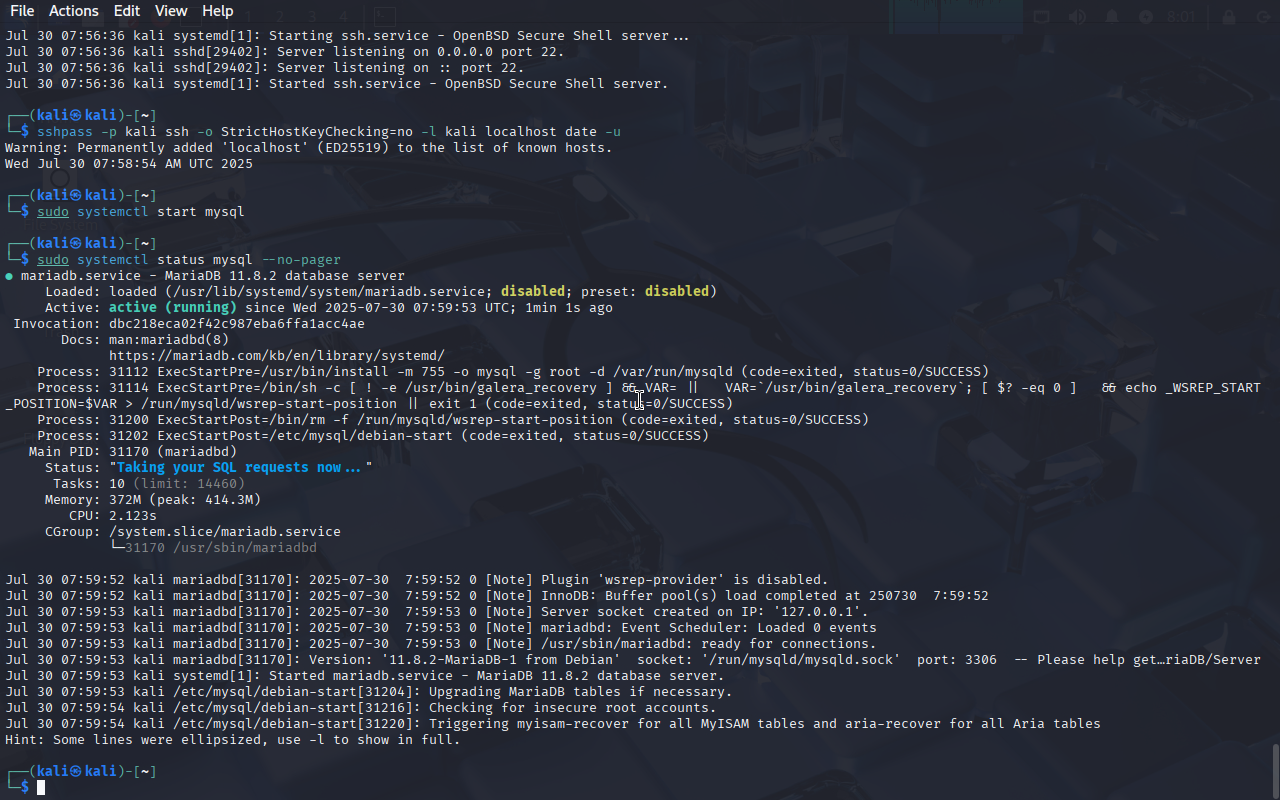Click "Plugin 'wsrep-provider' is disabled." log text

pos(685,580)
